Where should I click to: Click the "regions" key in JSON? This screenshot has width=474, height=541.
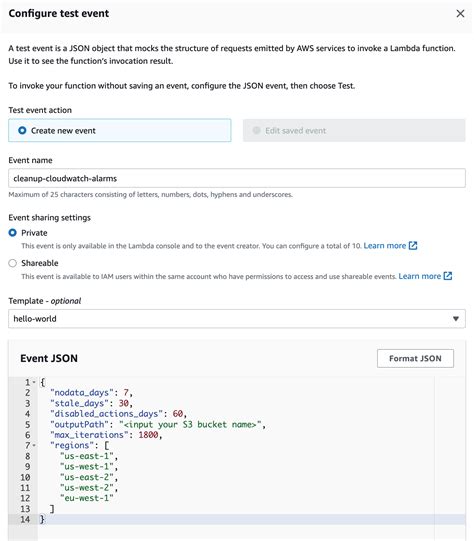tap(72, 445)
